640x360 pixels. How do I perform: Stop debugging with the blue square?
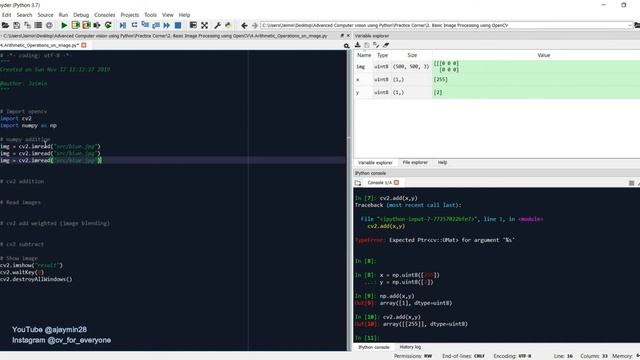coord(178,25)
